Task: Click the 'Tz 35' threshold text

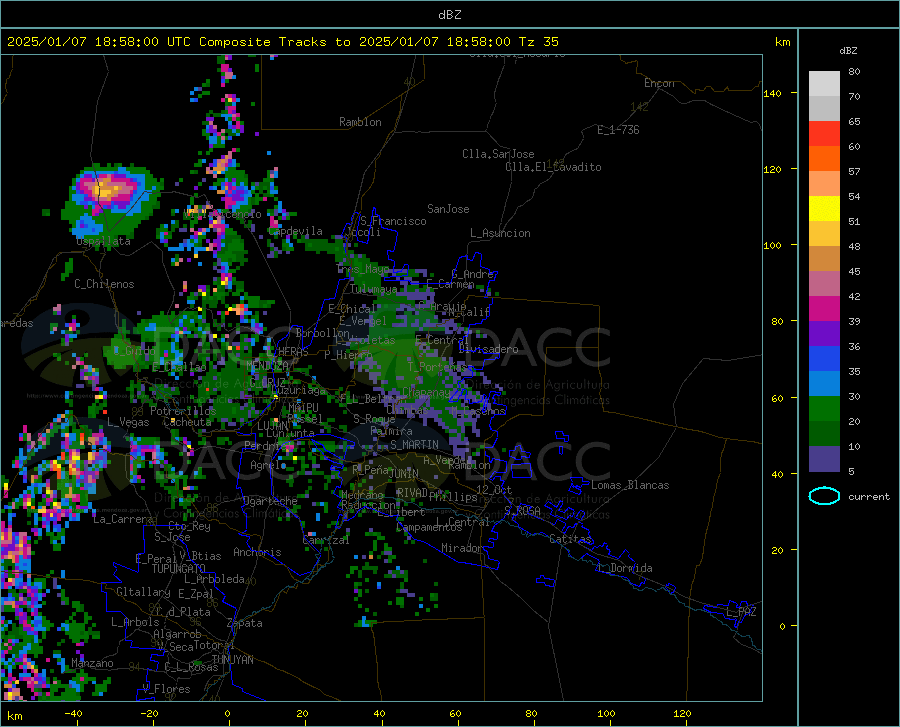Action: click(538, 42)
